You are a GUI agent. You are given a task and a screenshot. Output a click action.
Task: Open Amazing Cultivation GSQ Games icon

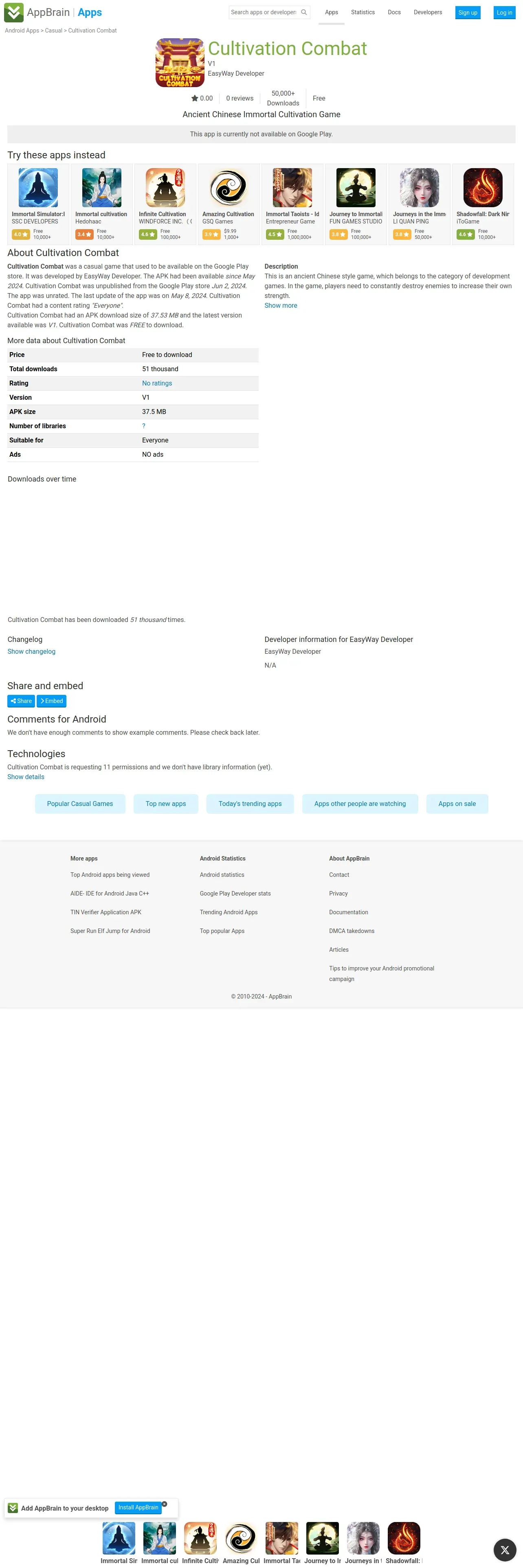229,188
